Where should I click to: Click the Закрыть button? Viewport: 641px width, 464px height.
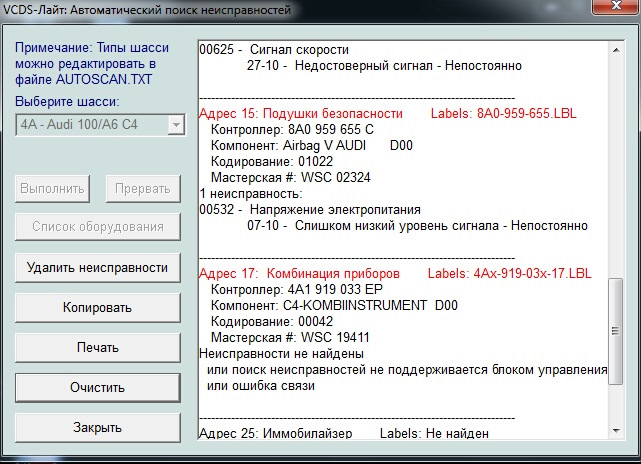point(97,427)
